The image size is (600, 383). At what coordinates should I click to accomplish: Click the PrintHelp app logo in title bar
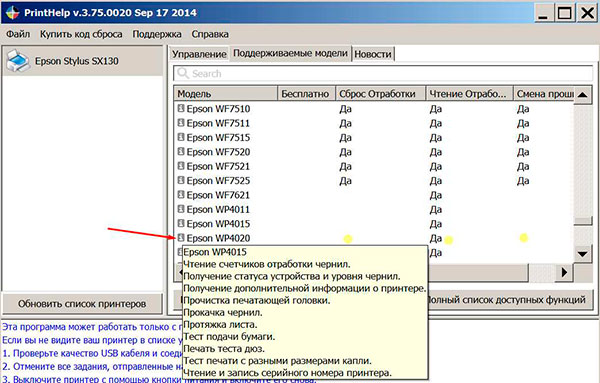(12, 13)
